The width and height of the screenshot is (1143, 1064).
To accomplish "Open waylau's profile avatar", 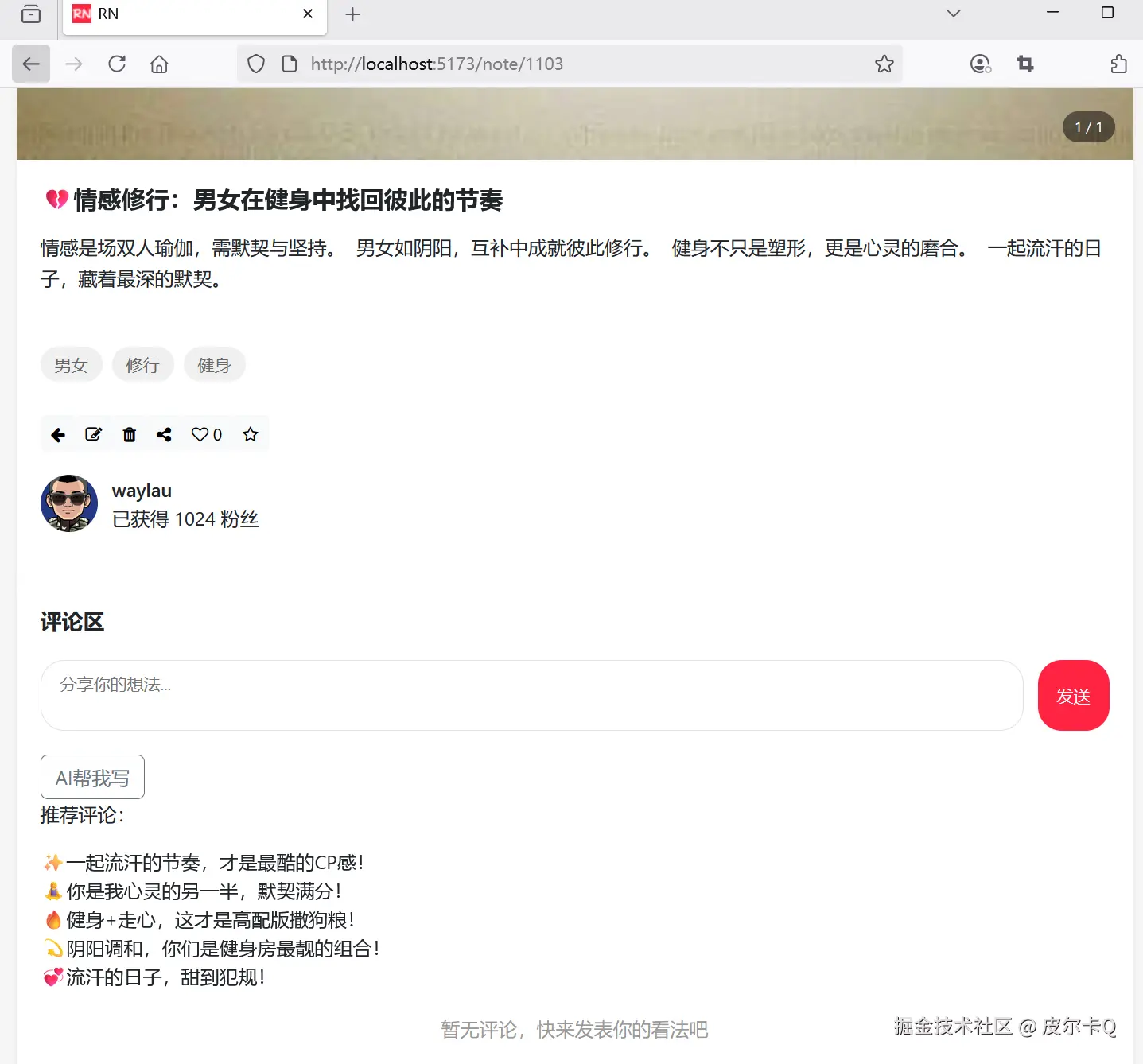I will pos(69,503).
